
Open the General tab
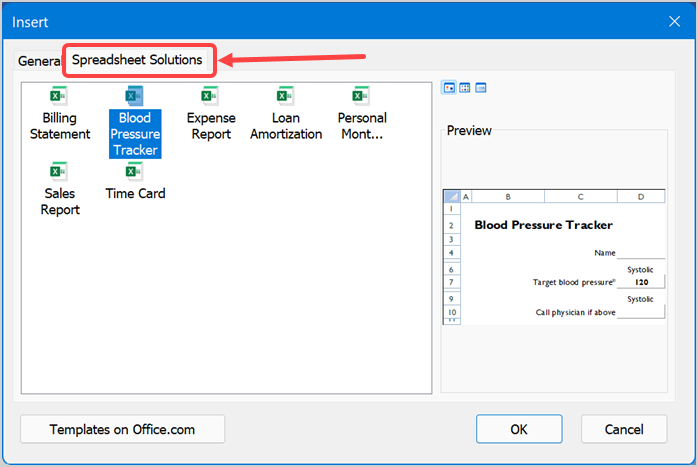(x=39, y=61)
